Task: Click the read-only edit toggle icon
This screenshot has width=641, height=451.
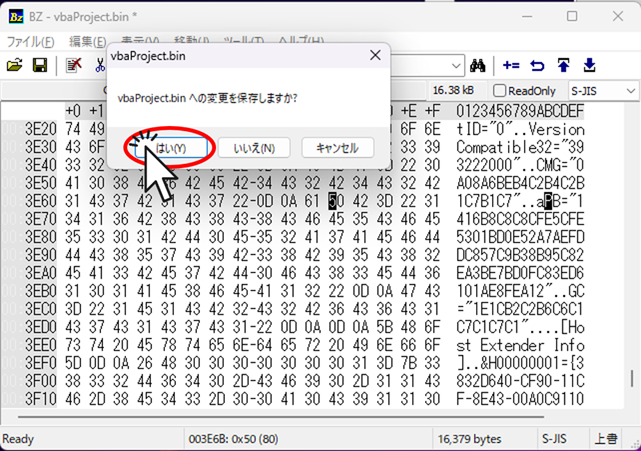Action: pos(74,65)
